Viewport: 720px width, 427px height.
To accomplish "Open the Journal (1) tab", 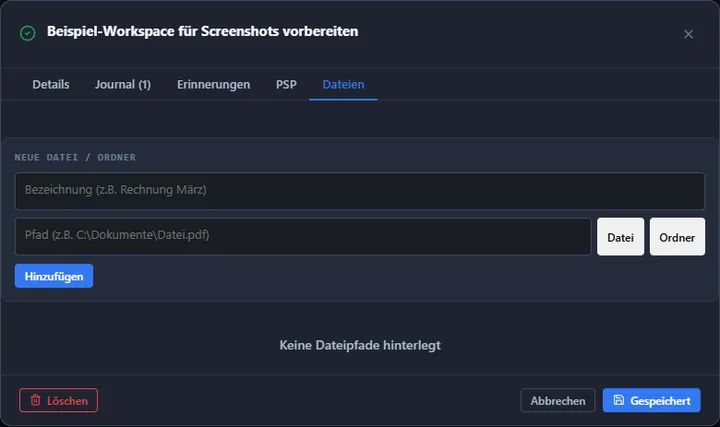I will pyautogui.click(x=123, y=84).
